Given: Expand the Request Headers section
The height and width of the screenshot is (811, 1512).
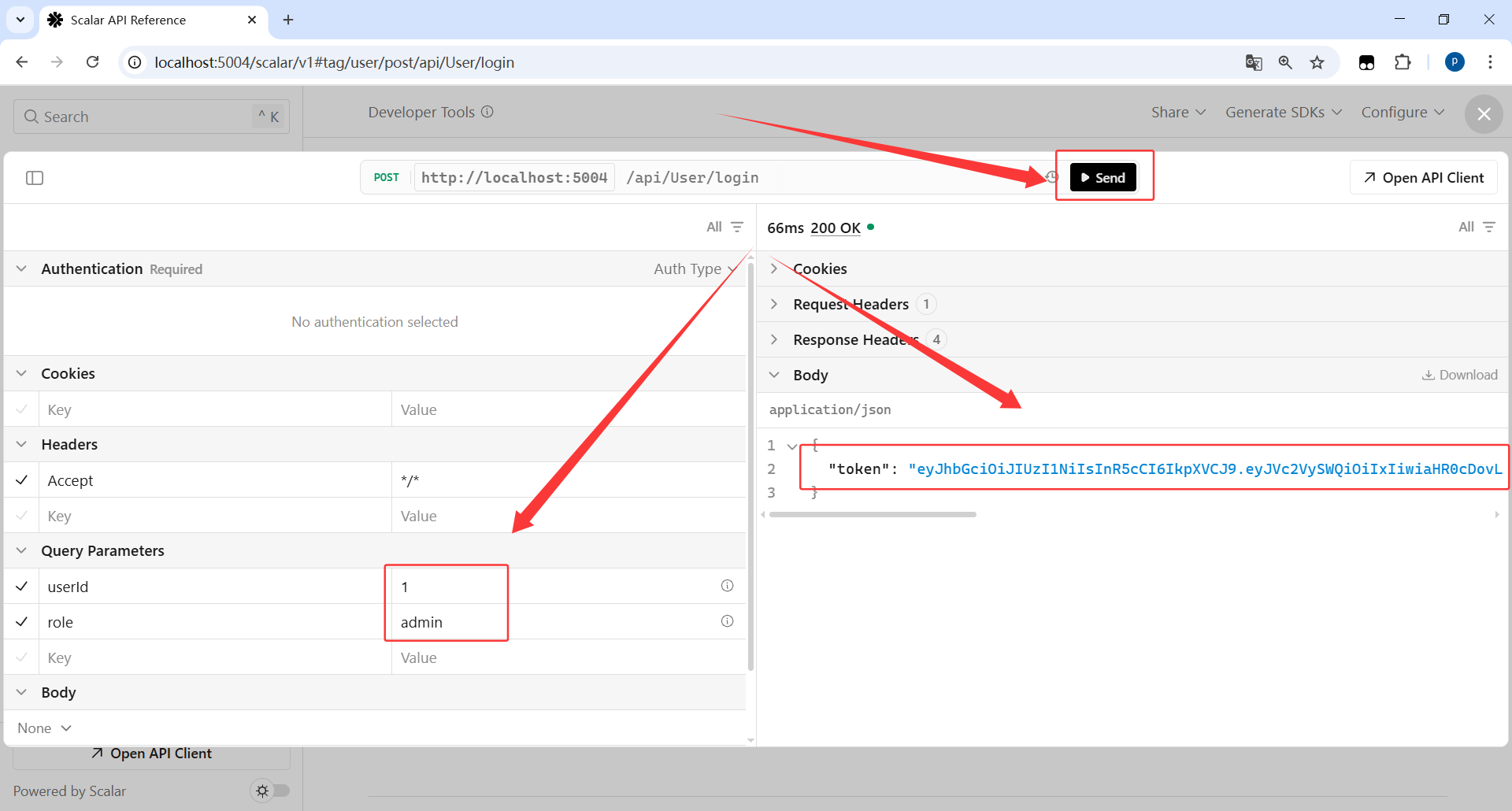Looking at the screenshot, I should click(774, 304).
